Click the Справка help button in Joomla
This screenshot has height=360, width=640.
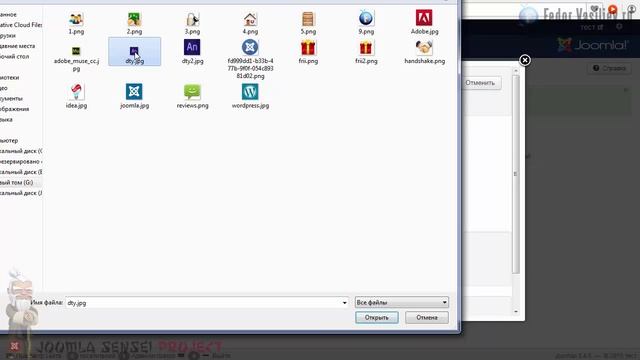click(609, 68)
